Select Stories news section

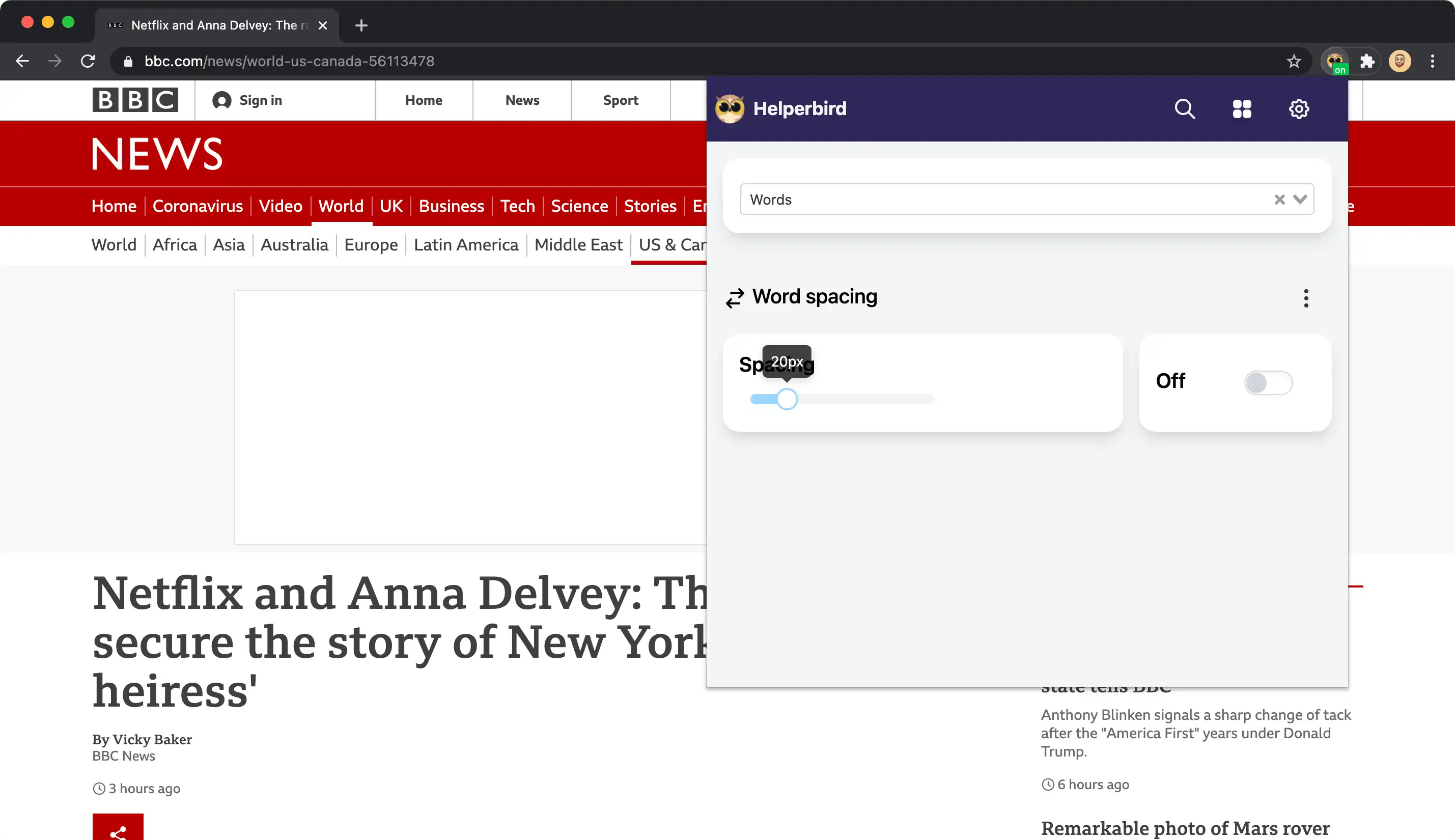650,206
